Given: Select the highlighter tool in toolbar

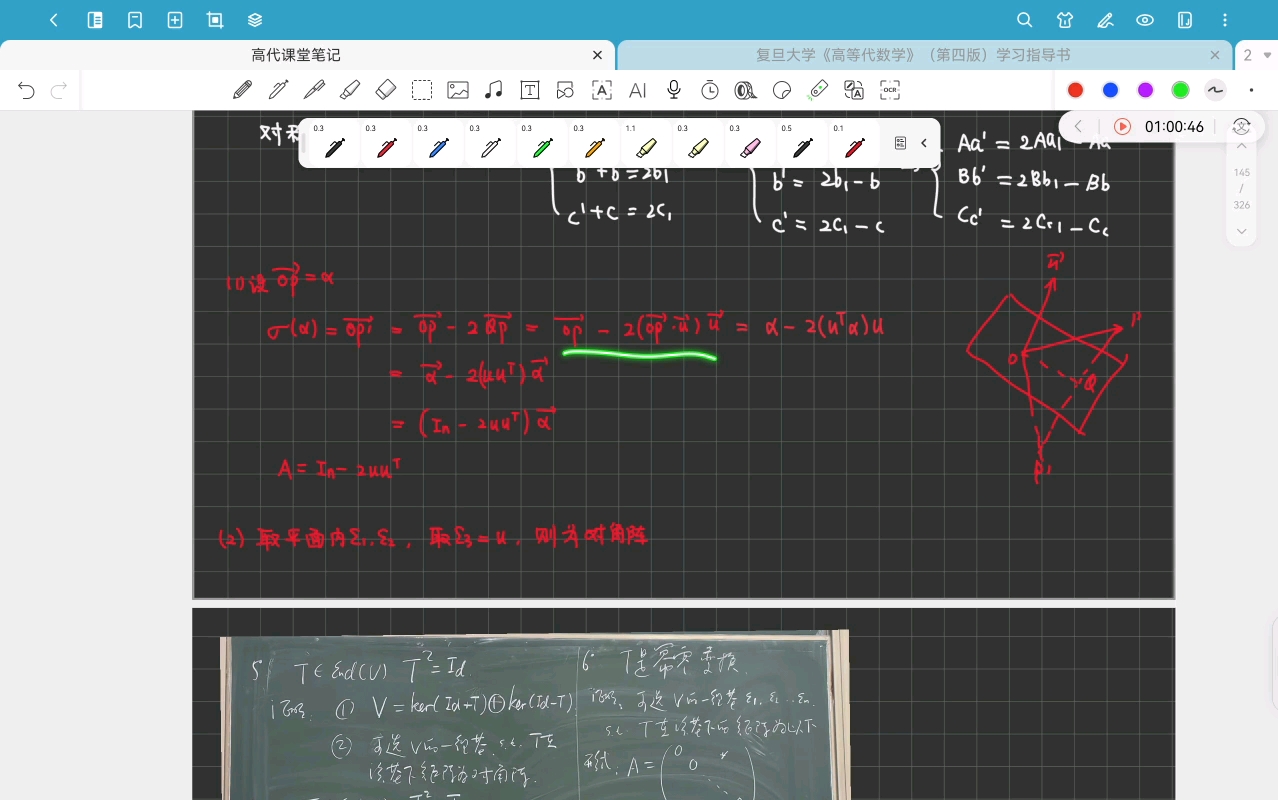Looking at the screenshot, I should 350,90.
